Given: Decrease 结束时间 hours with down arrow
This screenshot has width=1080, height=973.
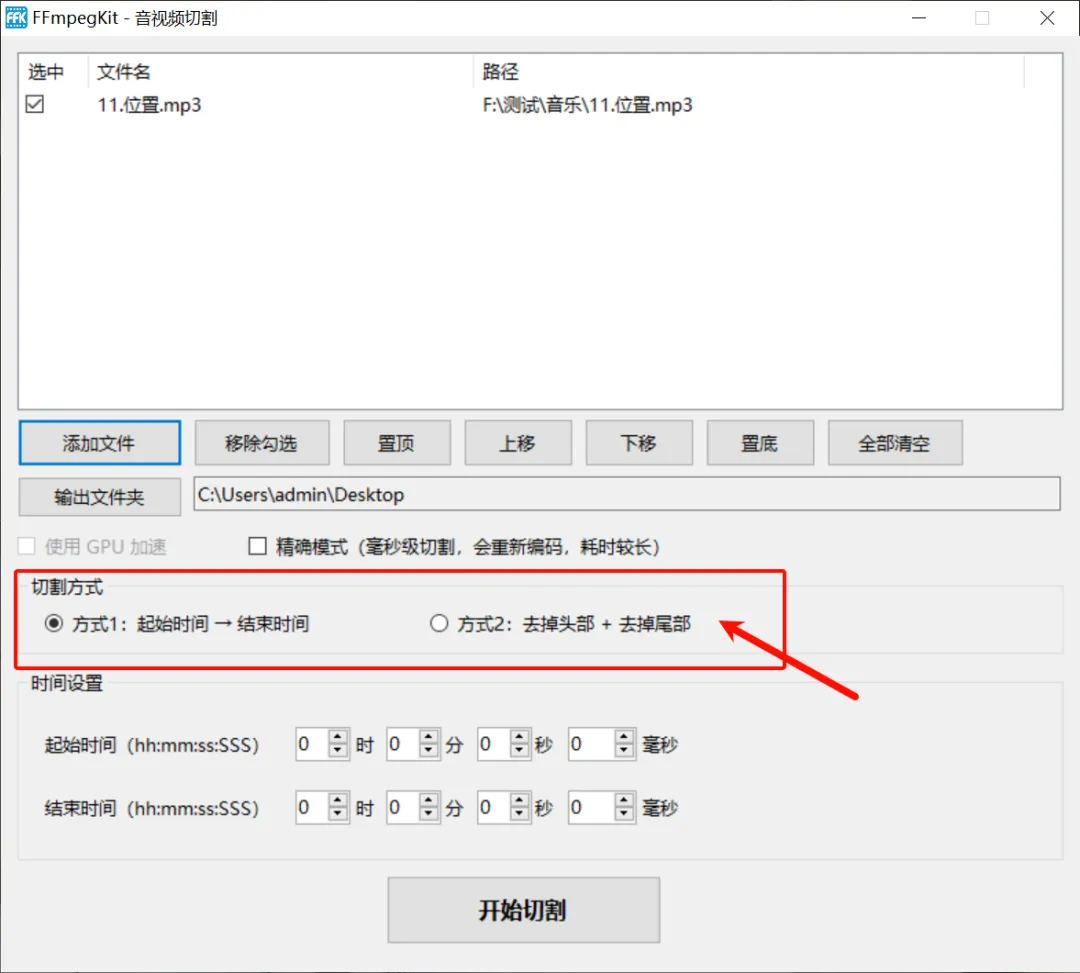Looking at the screenshot, I should (x=338, y=815).
